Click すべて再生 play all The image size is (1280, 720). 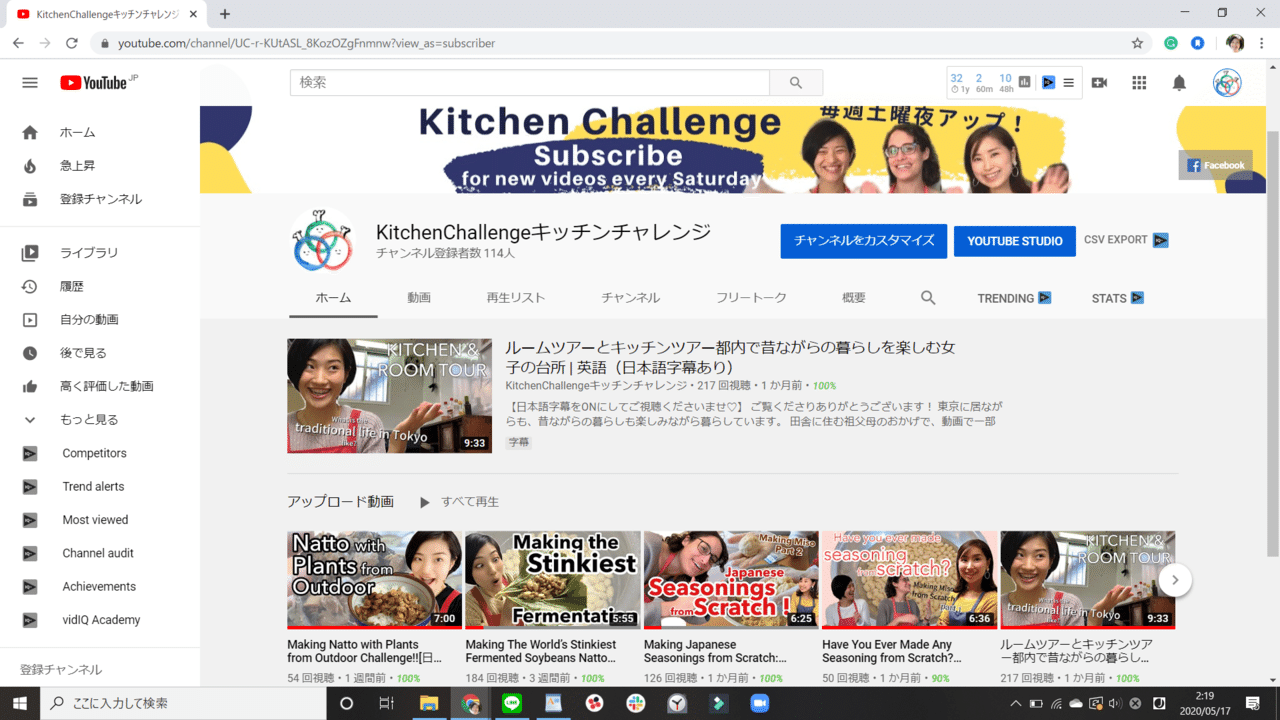(459, 502)
